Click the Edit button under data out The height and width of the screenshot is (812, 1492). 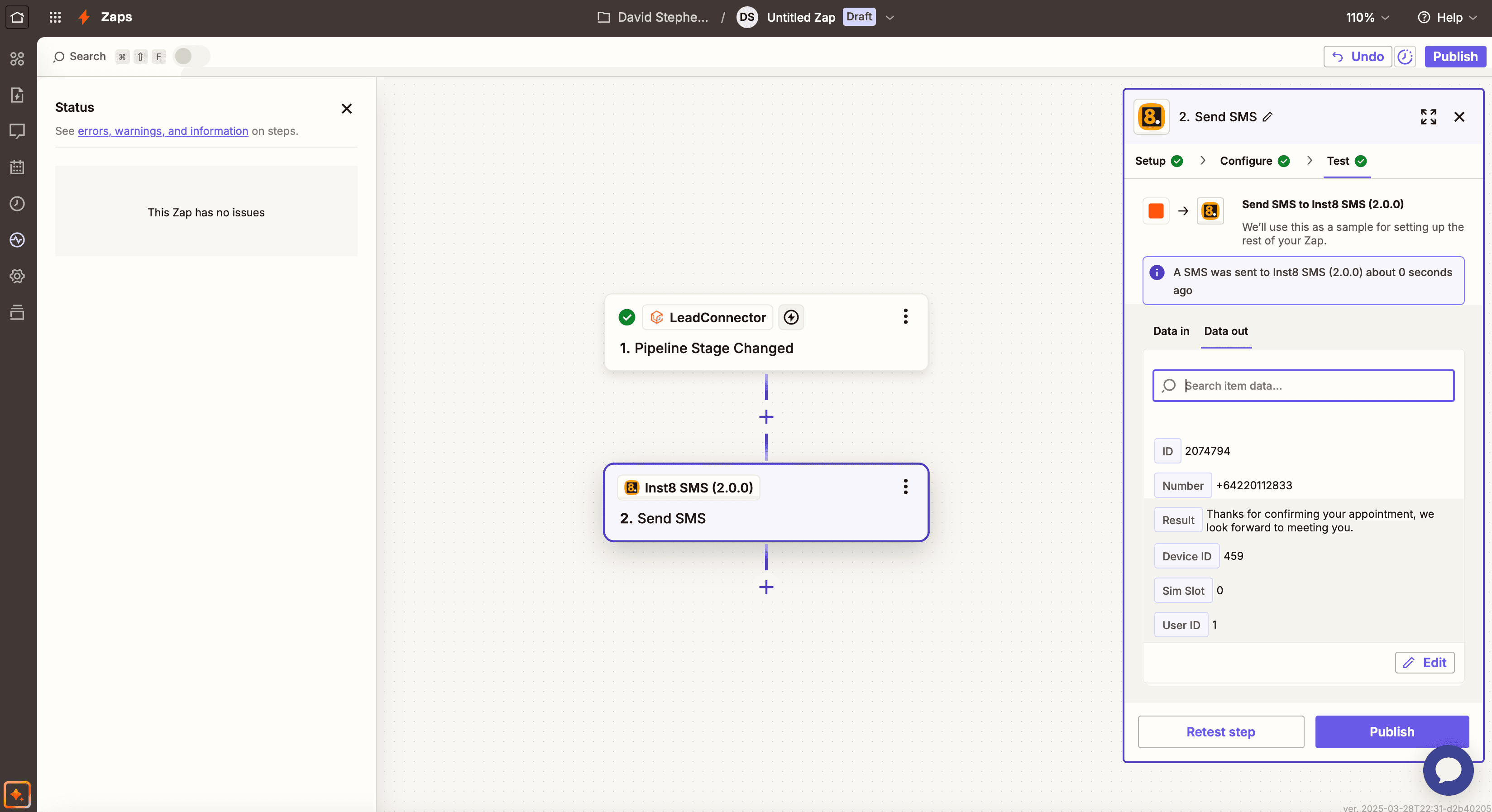point(1425,663)
